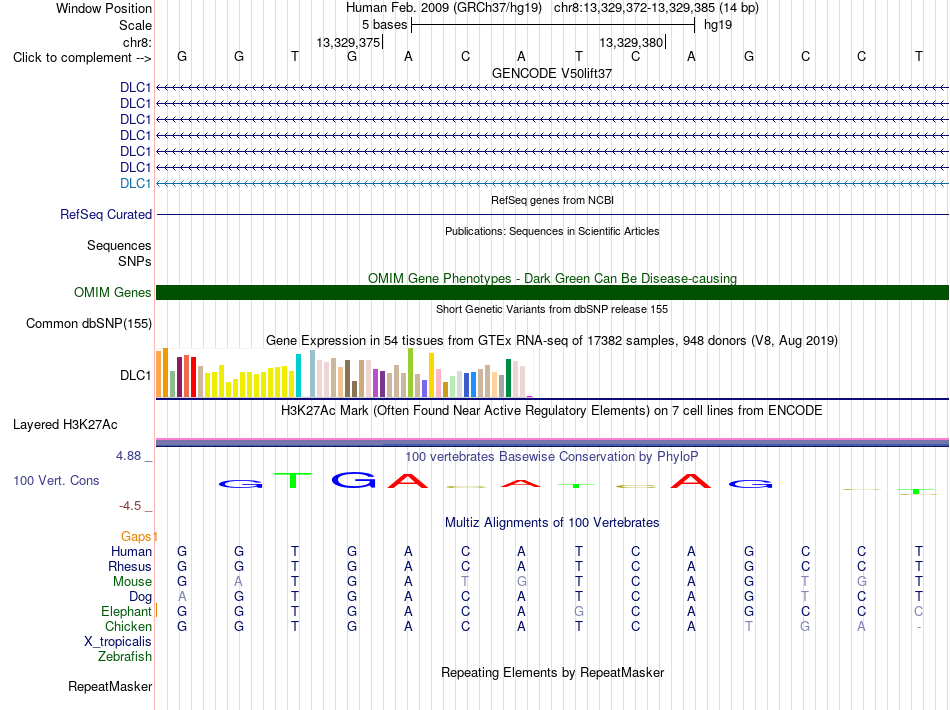Click the RepeatMasker track label
Screen dimensions: 950x710
[110, 686]
